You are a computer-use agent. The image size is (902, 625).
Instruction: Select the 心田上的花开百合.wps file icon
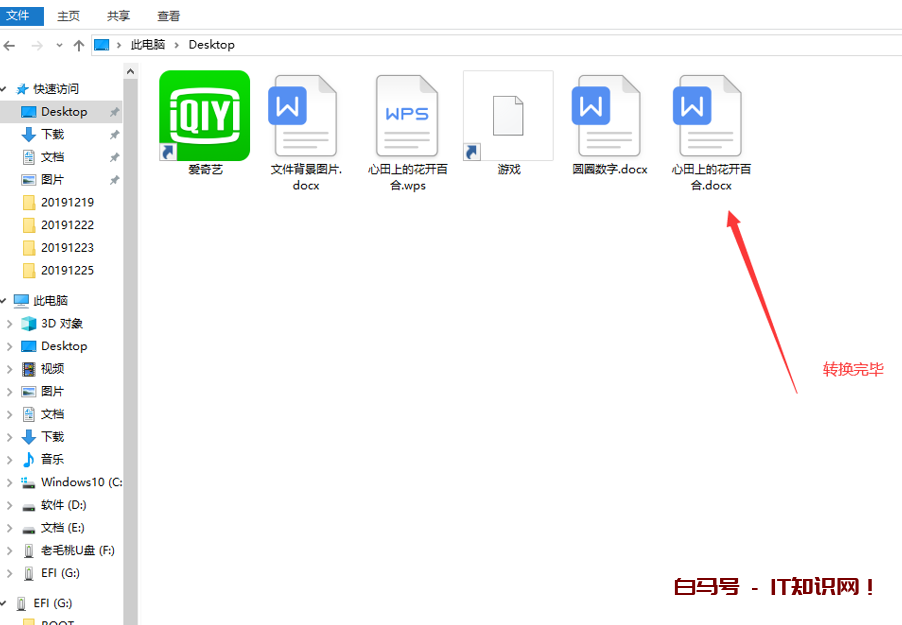pos(407,117)
